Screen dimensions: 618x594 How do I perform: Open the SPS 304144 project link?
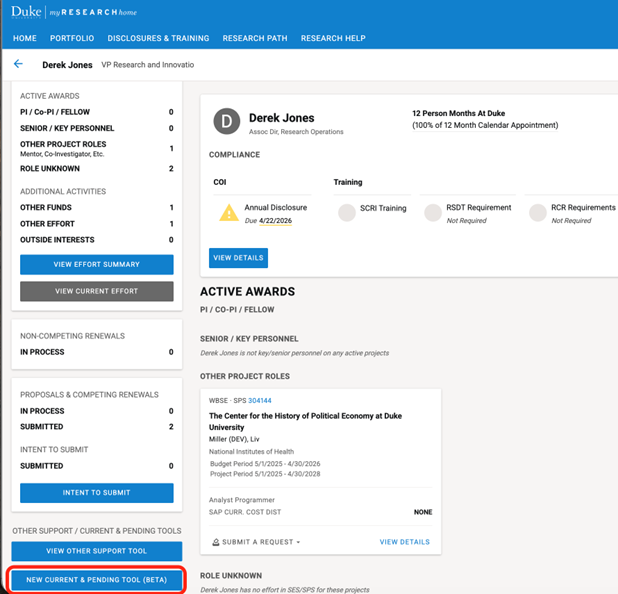(x=259, y=400)
